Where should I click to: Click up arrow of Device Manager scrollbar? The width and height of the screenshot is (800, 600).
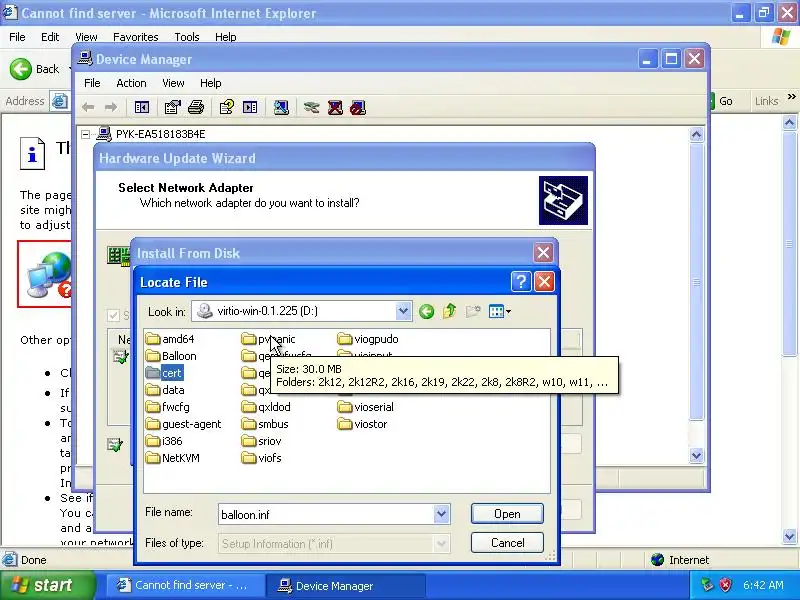[x=696, y=135]
